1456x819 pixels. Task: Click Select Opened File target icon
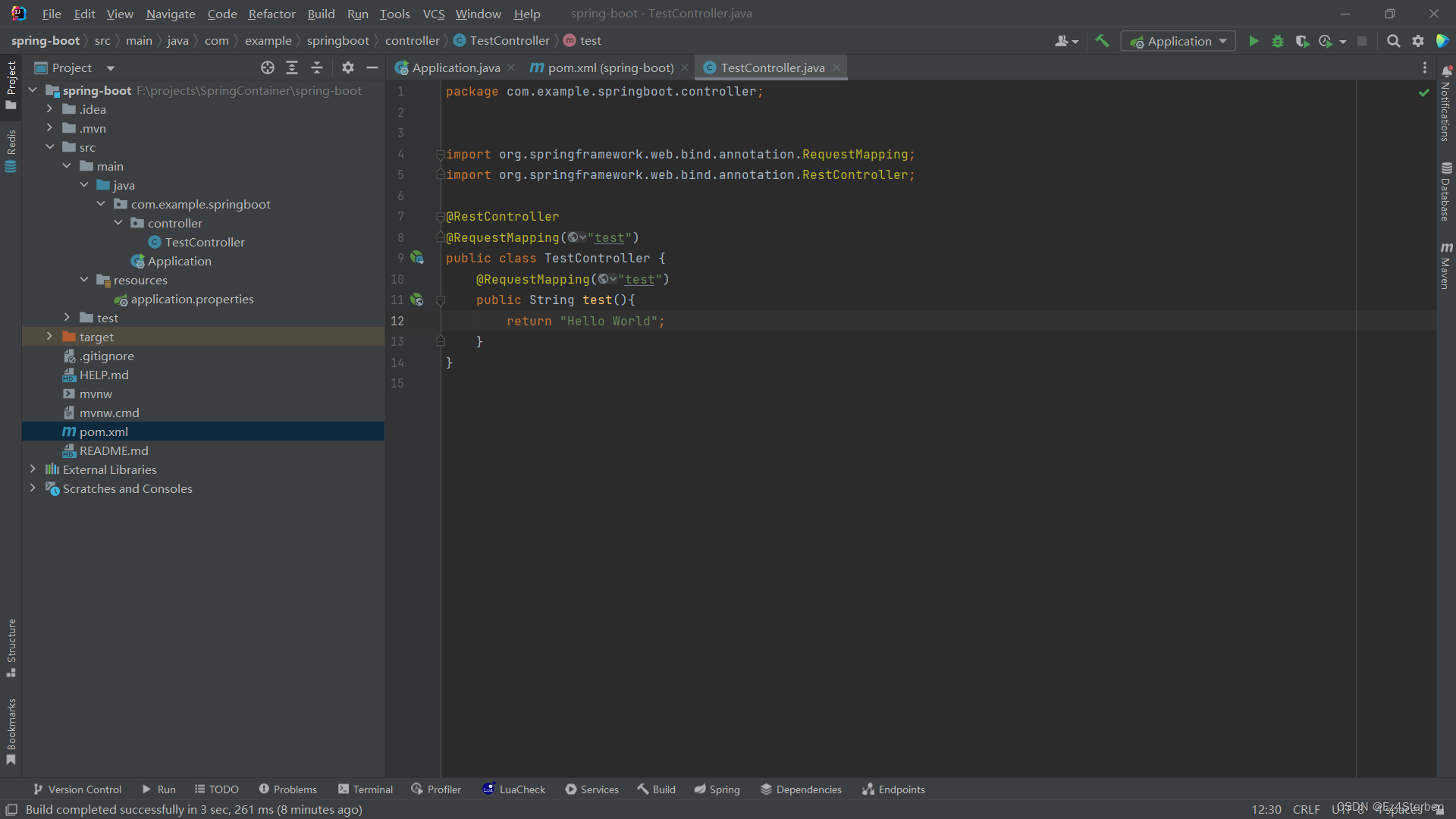[267, 67]
